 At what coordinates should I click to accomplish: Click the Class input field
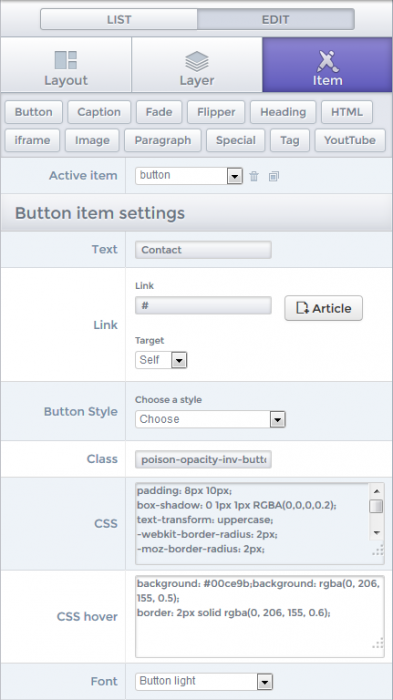point(203,459)
